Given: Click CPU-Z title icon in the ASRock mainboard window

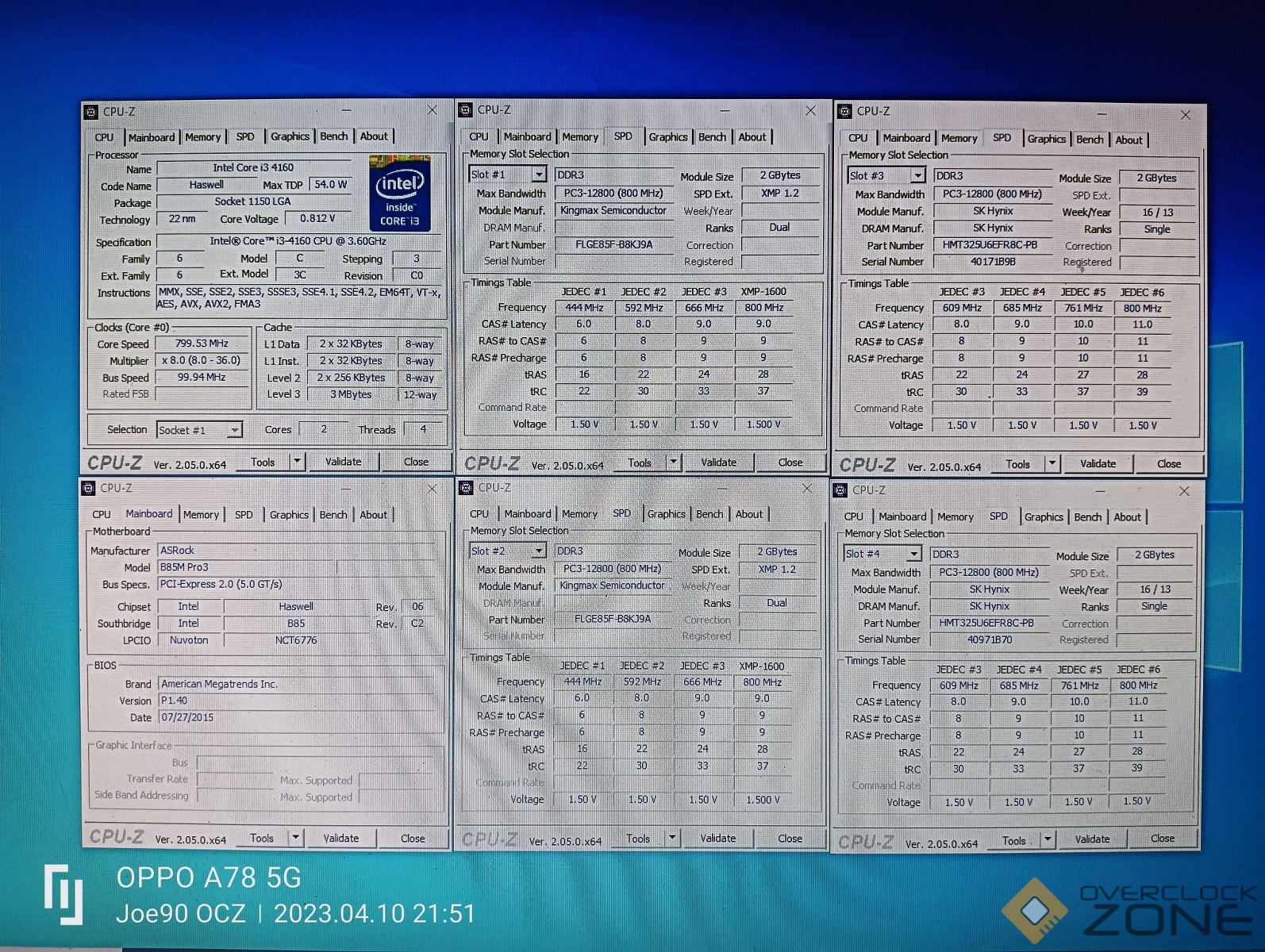Looking at the screenshot, I should tap(89, 488).
